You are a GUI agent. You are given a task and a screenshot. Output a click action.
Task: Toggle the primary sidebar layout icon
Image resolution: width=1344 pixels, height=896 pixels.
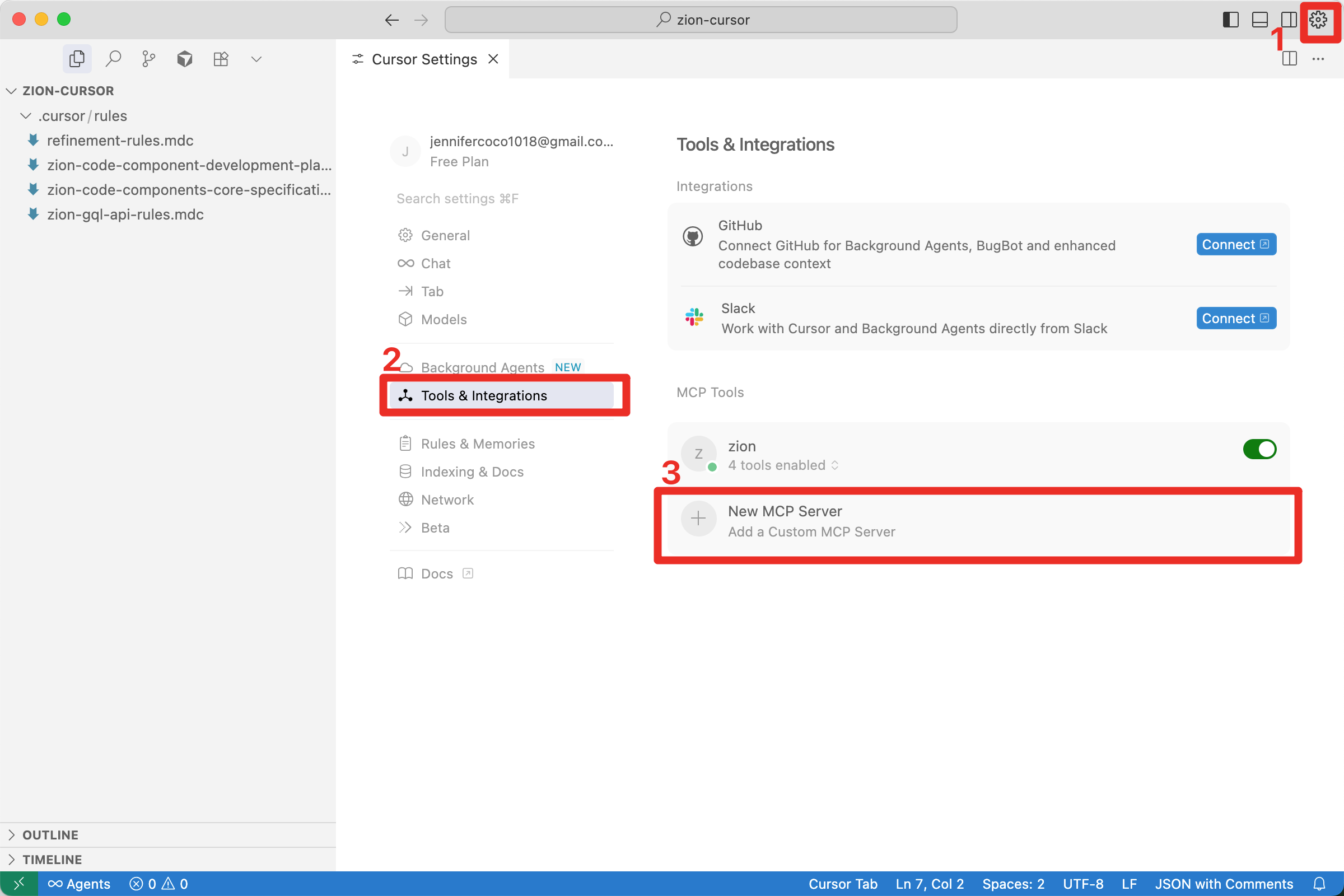pyautogui.click(x=1230, y=20)
